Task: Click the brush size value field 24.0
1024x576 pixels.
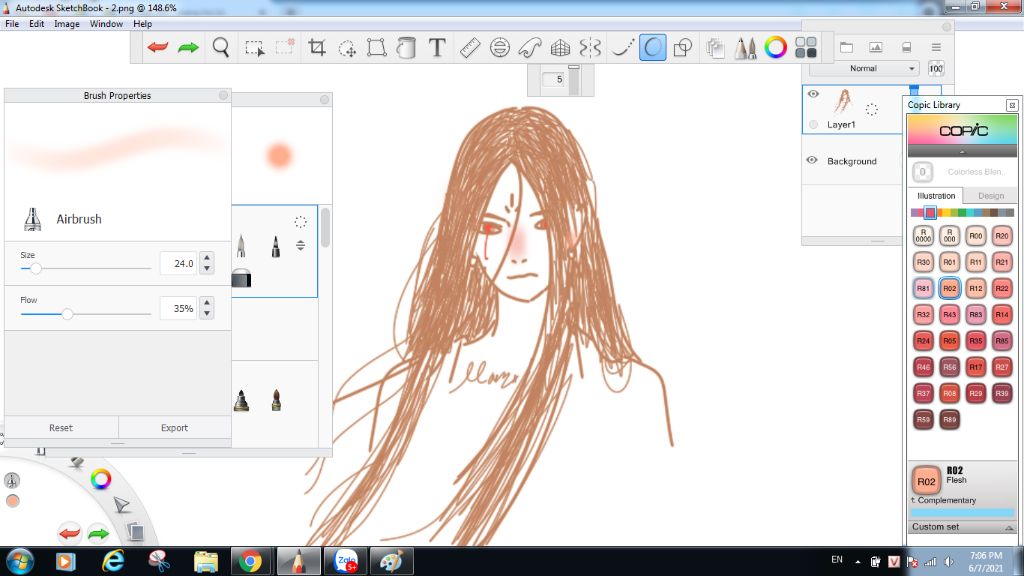Action: 178,263
